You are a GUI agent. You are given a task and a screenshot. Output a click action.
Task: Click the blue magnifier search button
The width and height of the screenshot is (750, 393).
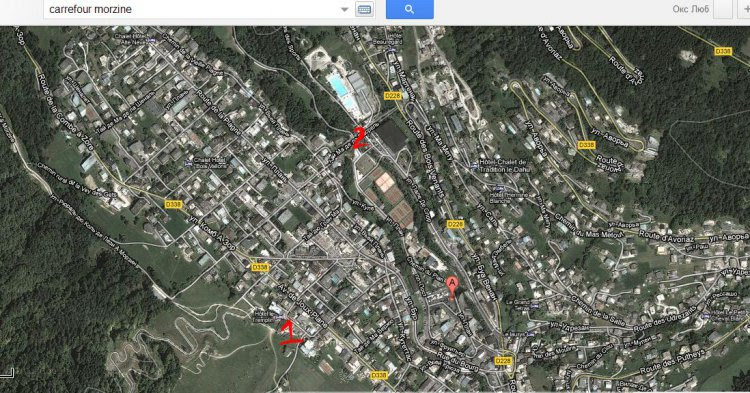coord(409,9)
